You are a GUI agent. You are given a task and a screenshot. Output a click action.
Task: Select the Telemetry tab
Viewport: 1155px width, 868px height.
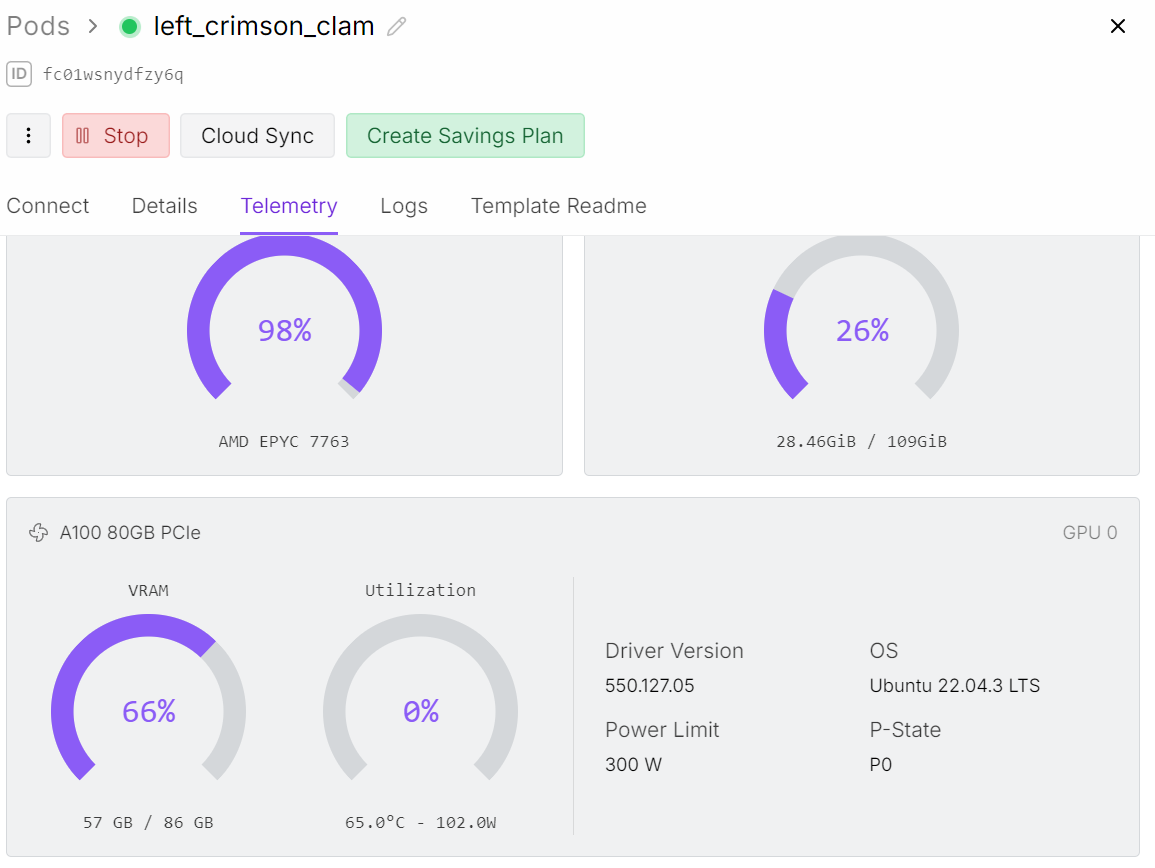289,206
